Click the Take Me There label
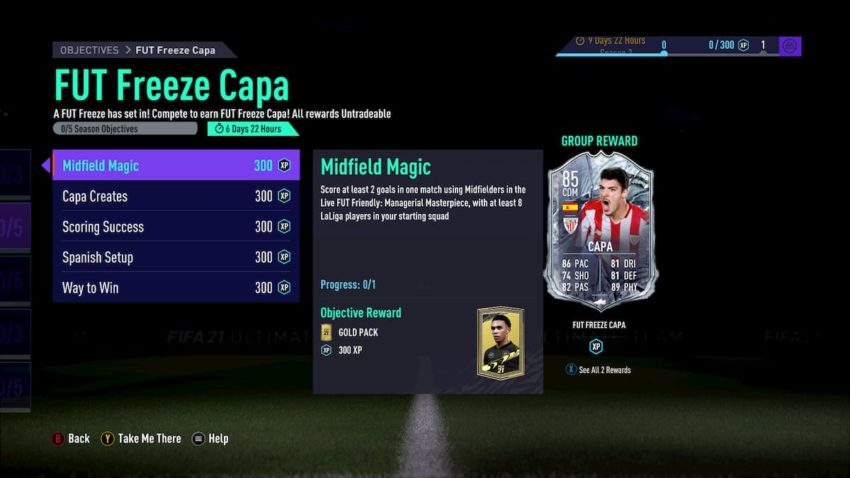Viewport: 850px width, 478px height. tap(150, 438)
